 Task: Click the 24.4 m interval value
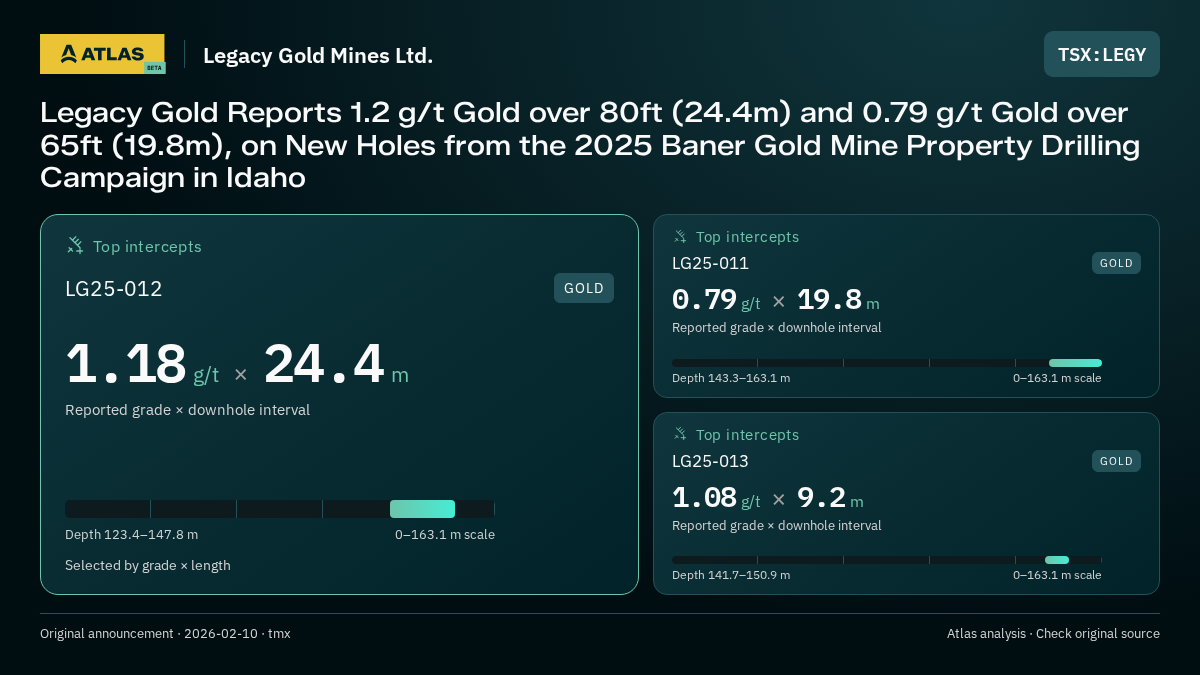tap(336, 365)
